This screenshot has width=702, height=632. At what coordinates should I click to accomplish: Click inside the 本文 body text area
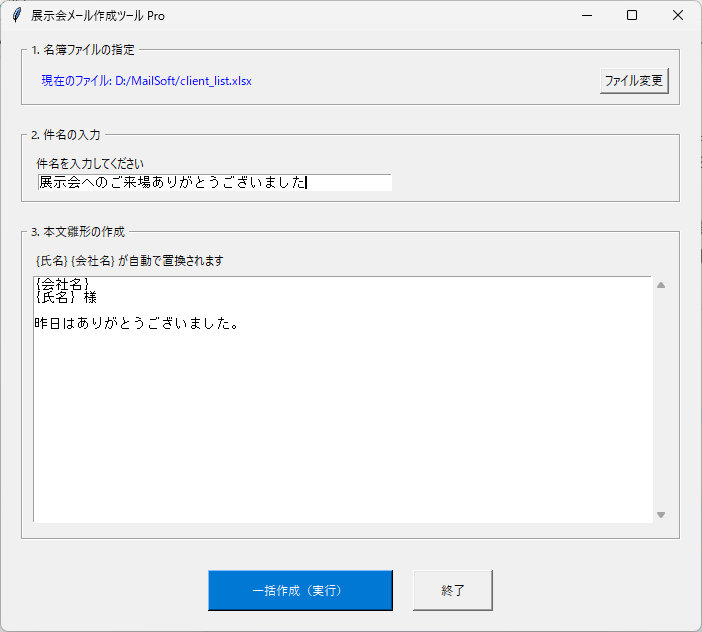point(342,420)
